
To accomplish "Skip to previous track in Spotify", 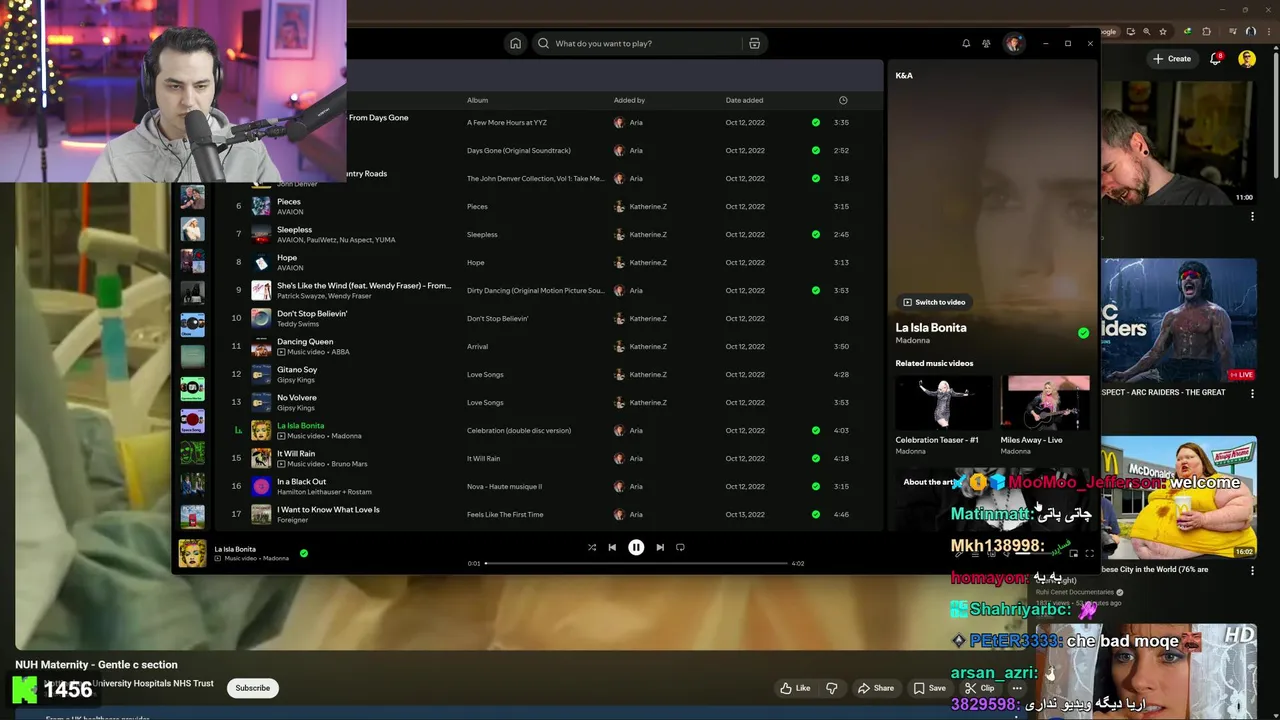I will click(x=612, y=547).
